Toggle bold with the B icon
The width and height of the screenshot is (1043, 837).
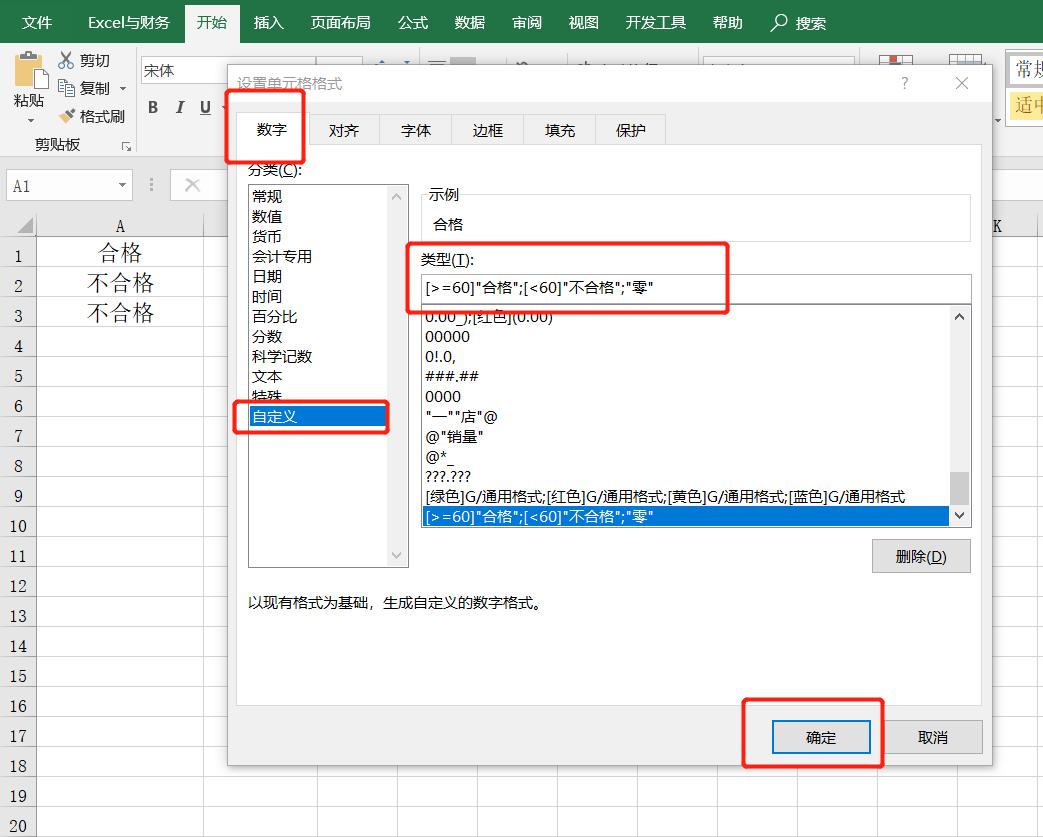coord(152,107)
